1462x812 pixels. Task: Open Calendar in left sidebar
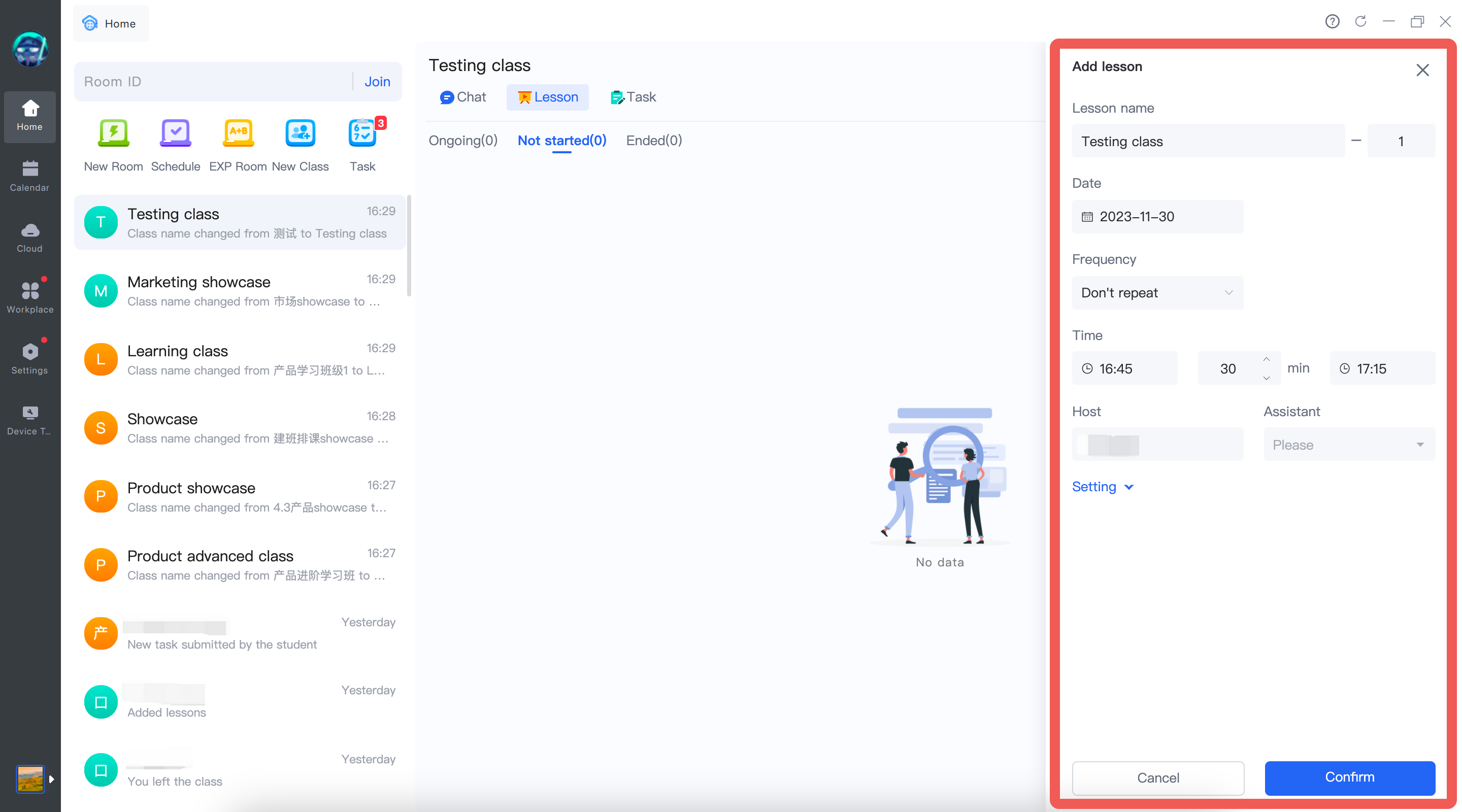click(29, 176)
